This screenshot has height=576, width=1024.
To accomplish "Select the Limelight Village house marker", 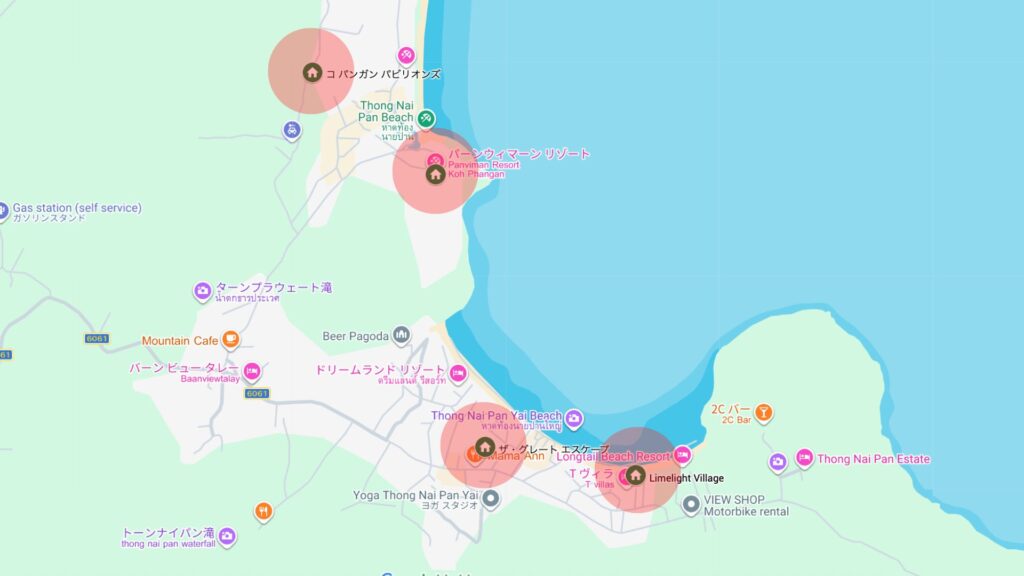I will click(x=635, y=475).
